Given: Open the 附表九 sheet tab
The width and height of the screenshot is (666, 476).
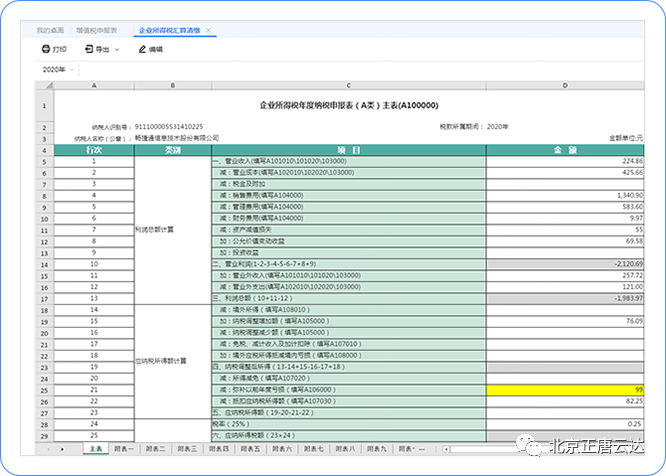Looking at the screenshot, I should pyautogui.click(x=377, y=449).
